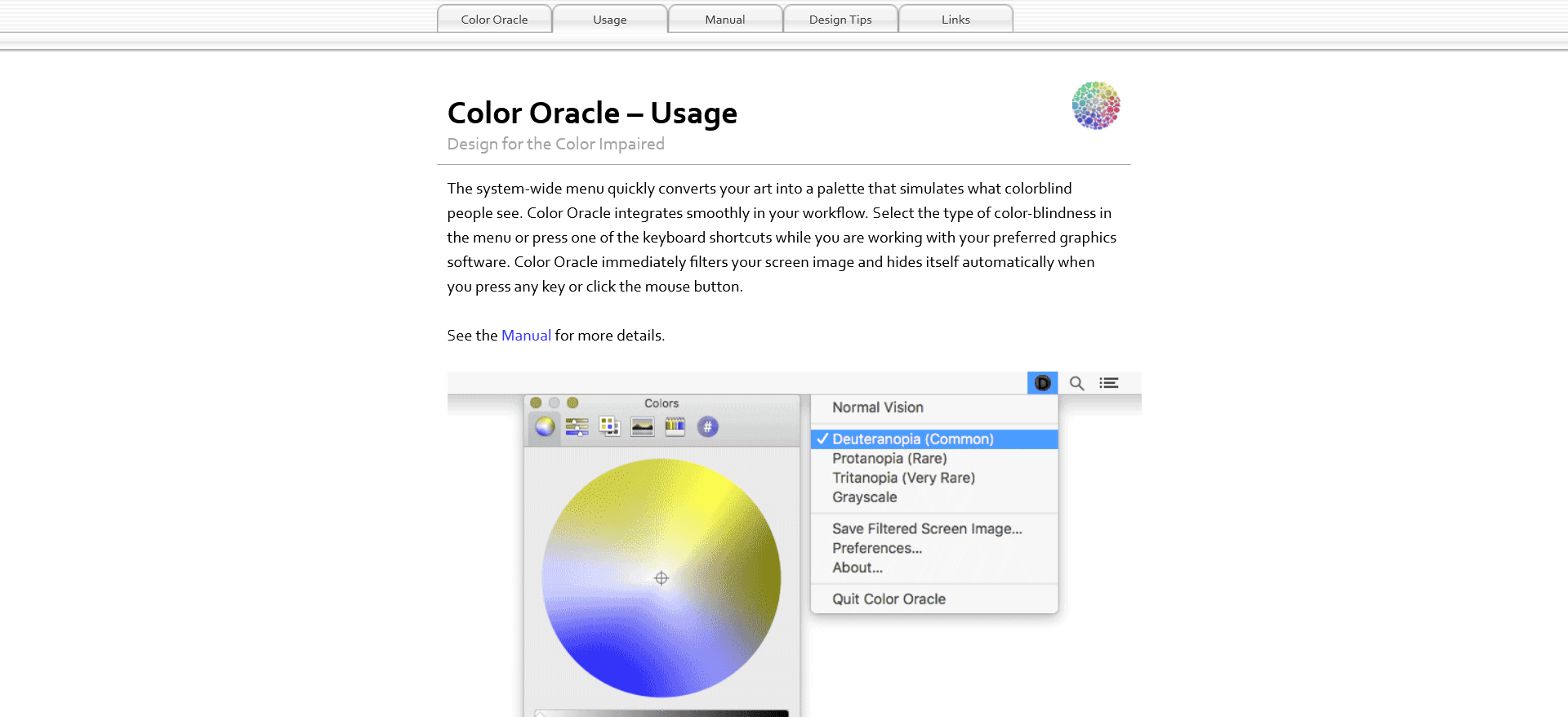This screenshot has width=1568, height=717.
Task: Open Preferences... from the menu
Action: (934, 549)
